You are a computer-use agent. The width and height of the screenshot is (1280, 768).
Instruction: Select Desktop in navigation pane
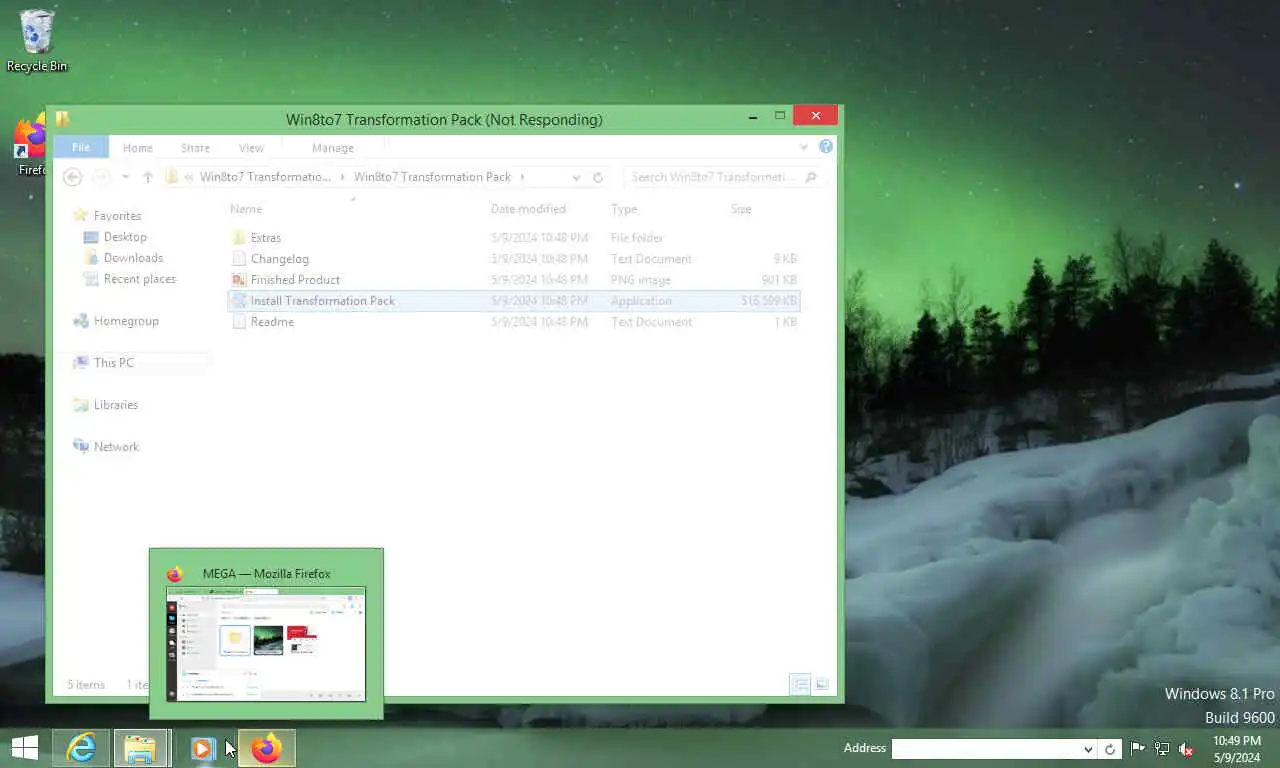pyautogui.click(x=125, y=237)
